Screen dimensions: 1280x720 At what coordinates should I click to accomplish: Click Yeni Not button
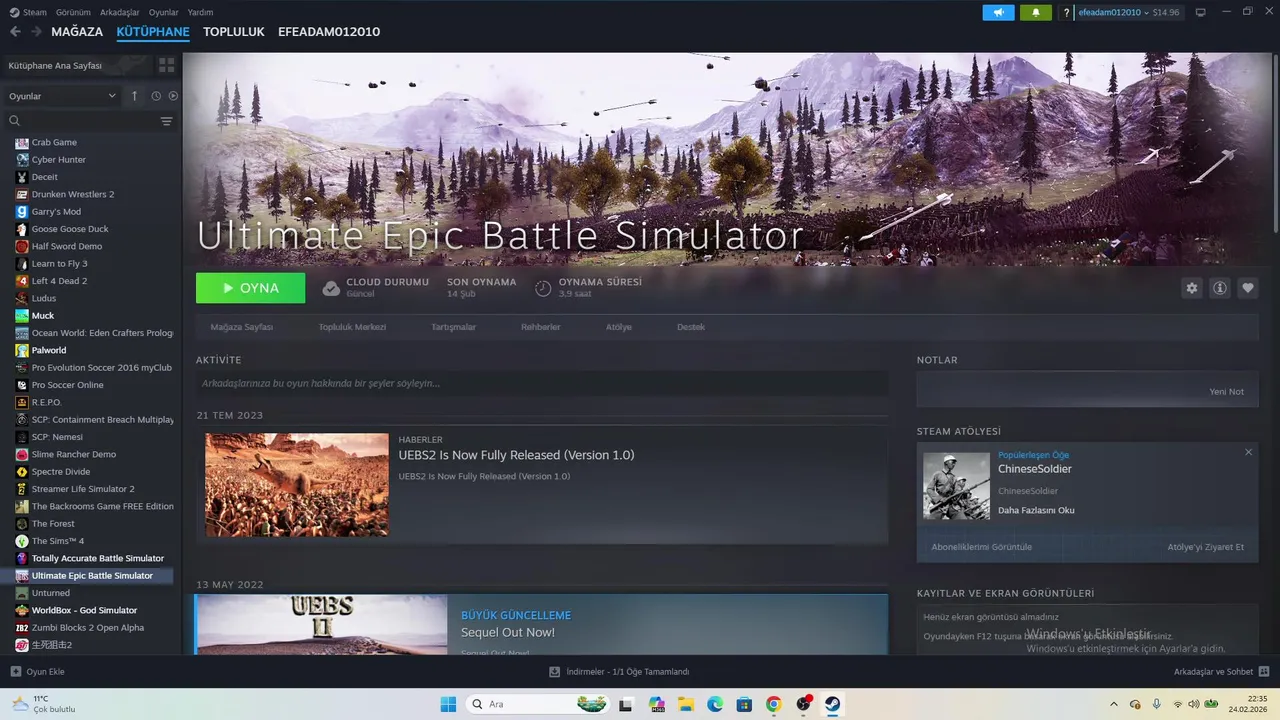pyautogui.click(x=1227, y=392)
